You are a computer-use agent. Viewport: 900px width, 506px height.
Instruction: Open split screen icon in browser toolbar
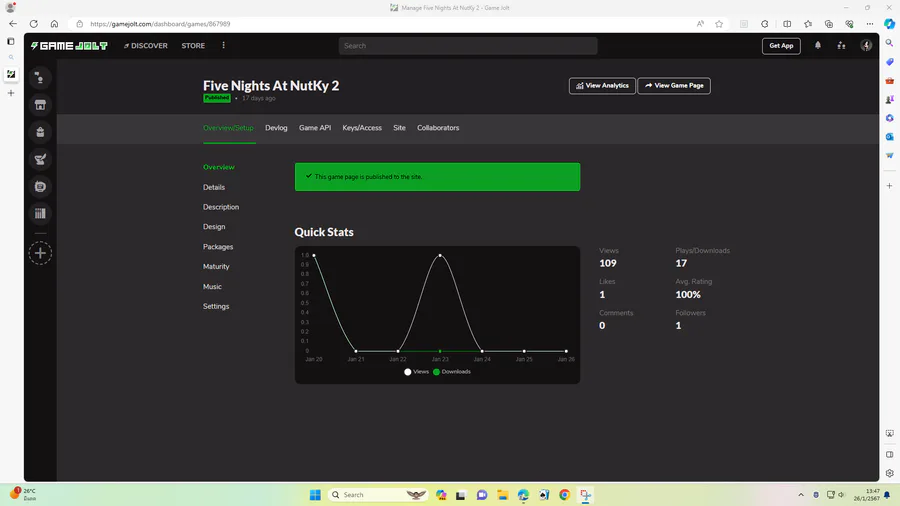787,24
